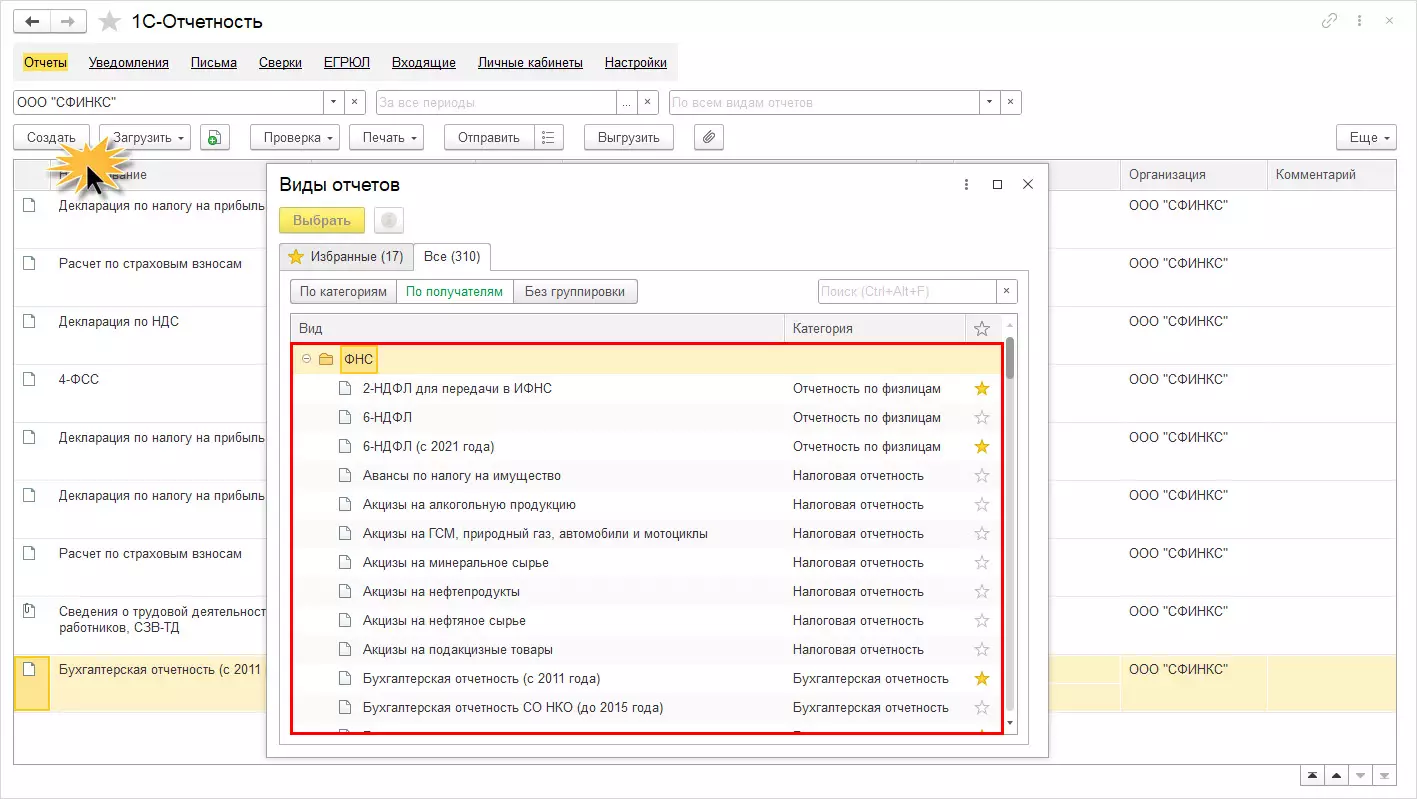Screen dimensions: 1417x799
Task: Go back with the left arrow button
Action: coord(32,21)
